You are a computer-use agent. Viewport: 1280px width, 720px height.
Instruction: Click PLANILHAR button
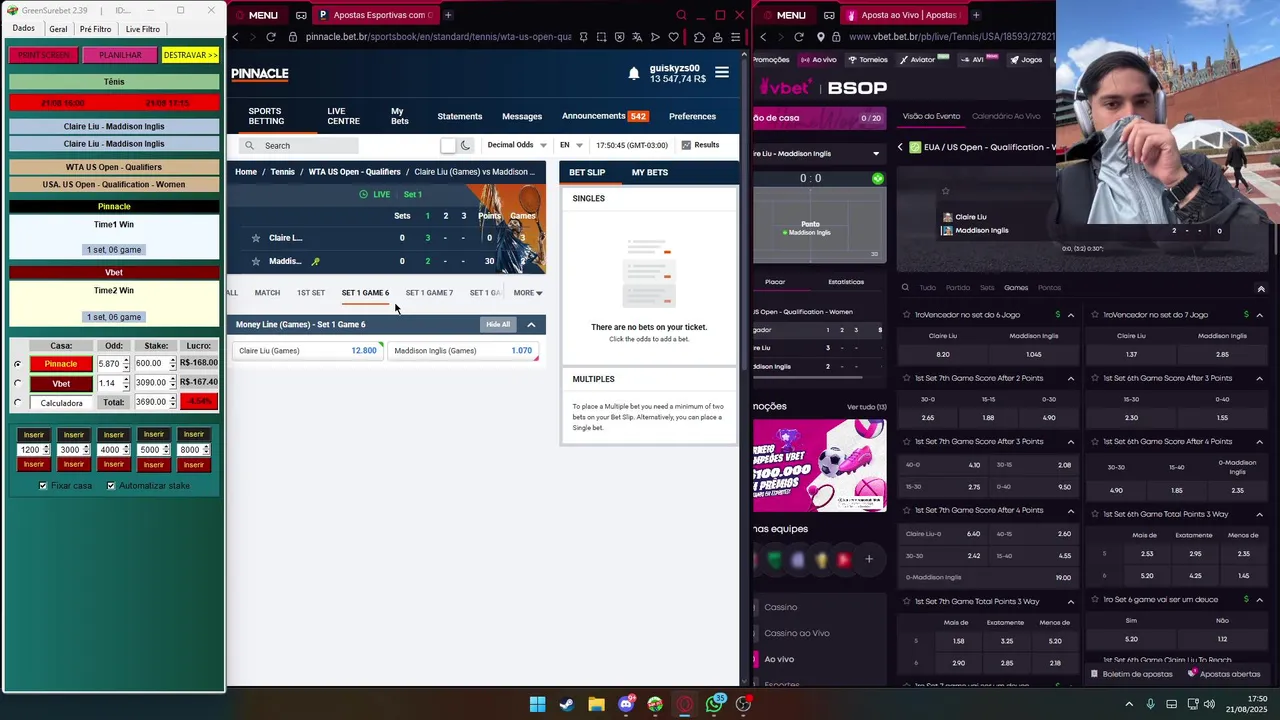point(120,55)
